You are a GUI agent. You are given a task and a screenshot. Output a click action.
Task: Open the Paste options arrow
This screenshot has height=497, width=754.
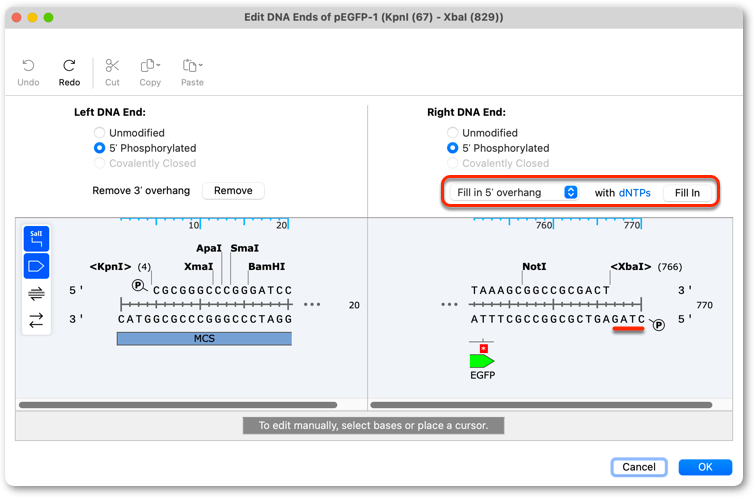click(201, 65)
